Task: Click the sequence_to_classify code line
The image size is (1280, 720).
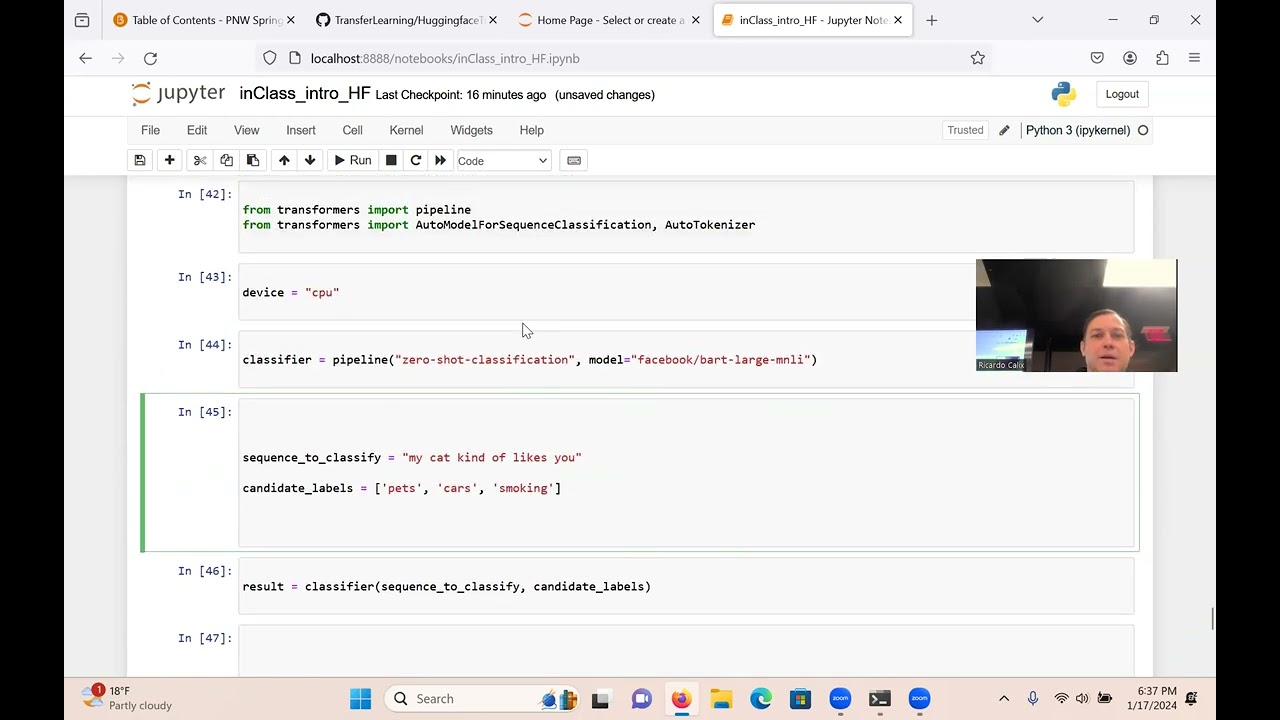Action: [x=412, y=458]
